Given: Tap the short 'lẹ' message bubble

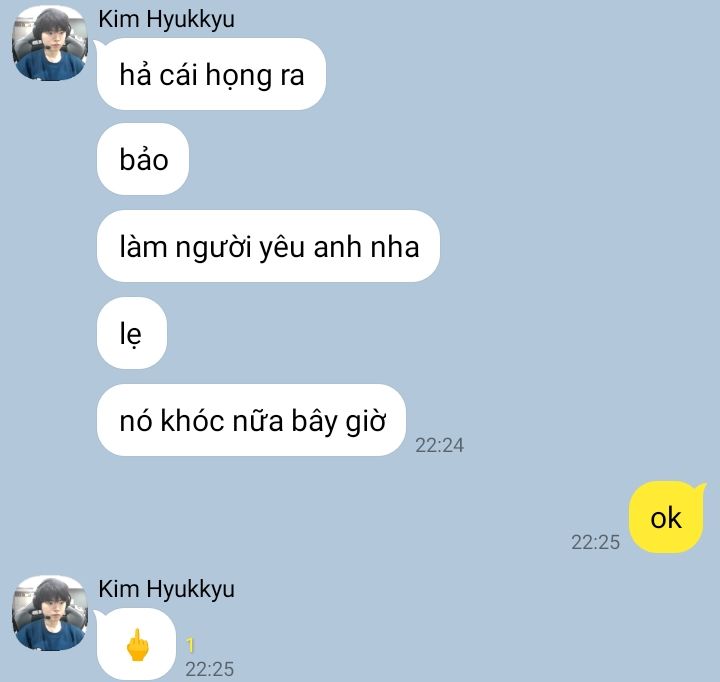Looking at the screenshot, I should (x=132, y=333).
